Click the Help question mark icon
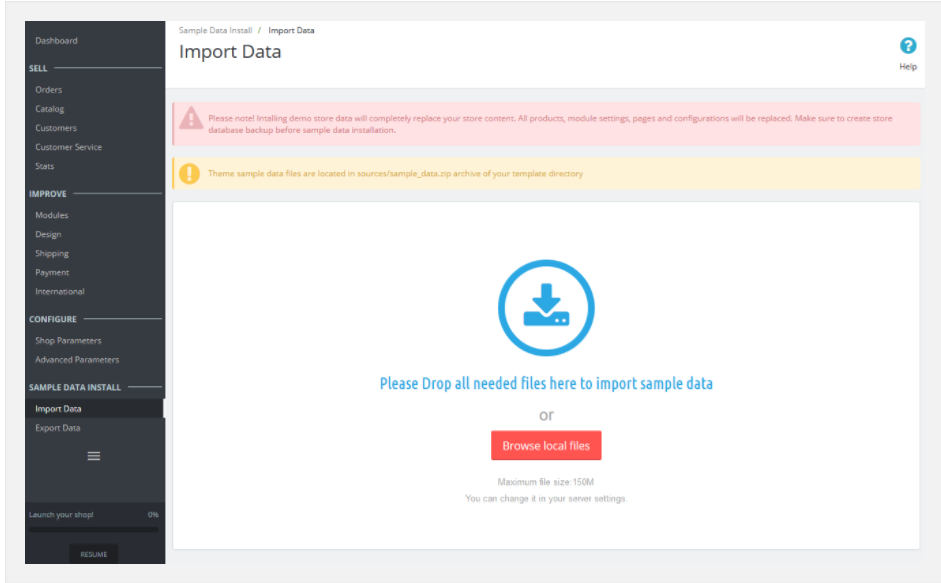 907,46
